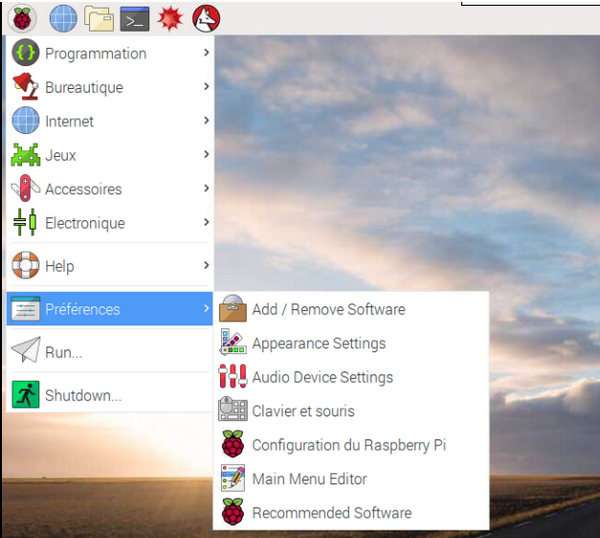The height and width of the screenshot is (538, 600).
Task: Open Clavier et souris settings
Action: point(351,410)
